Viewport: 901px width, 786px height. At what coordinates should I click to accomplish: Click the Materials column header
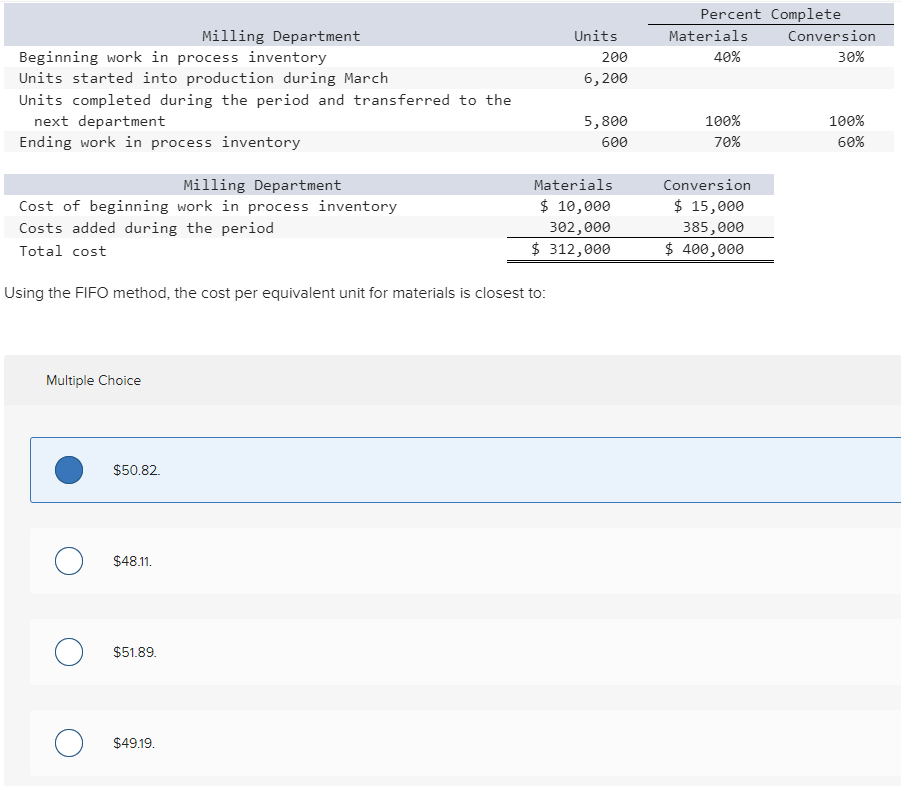click(708, 35)
